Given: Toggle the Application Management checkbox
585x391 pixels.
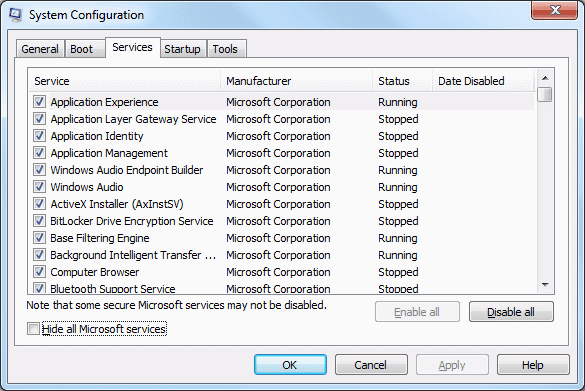Looking at the screenshot, I should [x=40, y=153].
